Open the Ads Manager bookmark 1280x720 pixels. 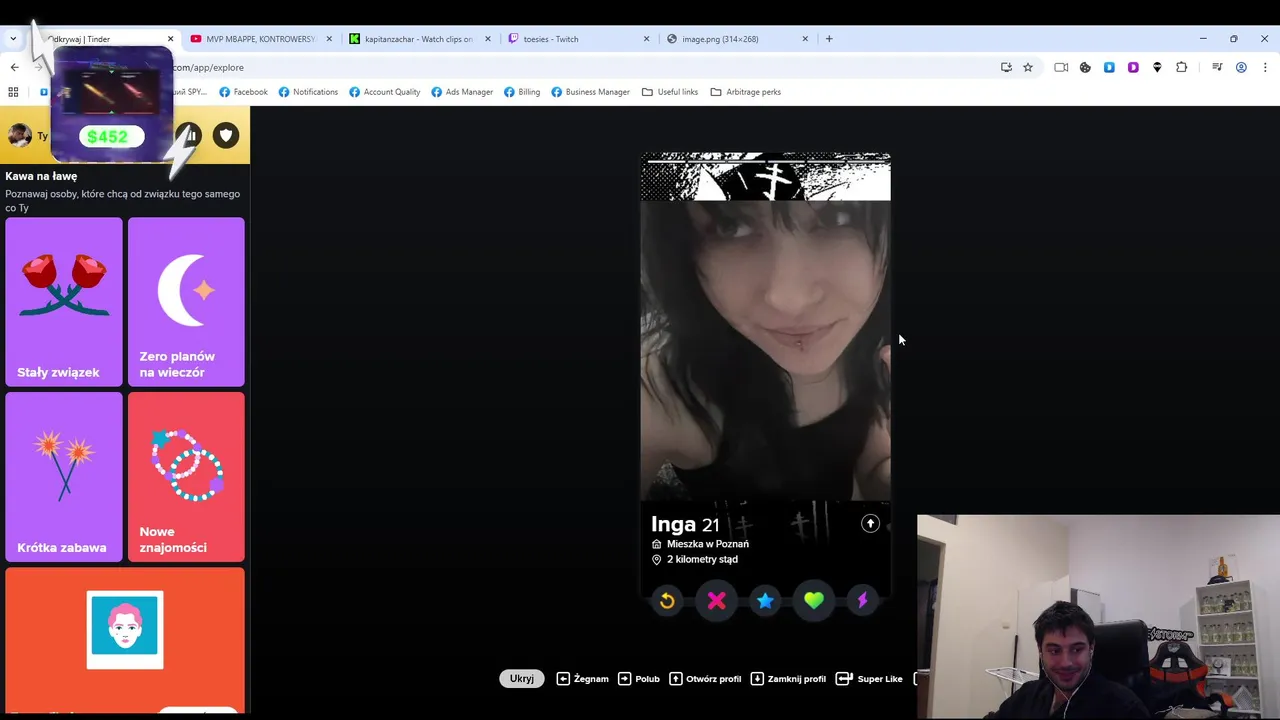[462, 92]
